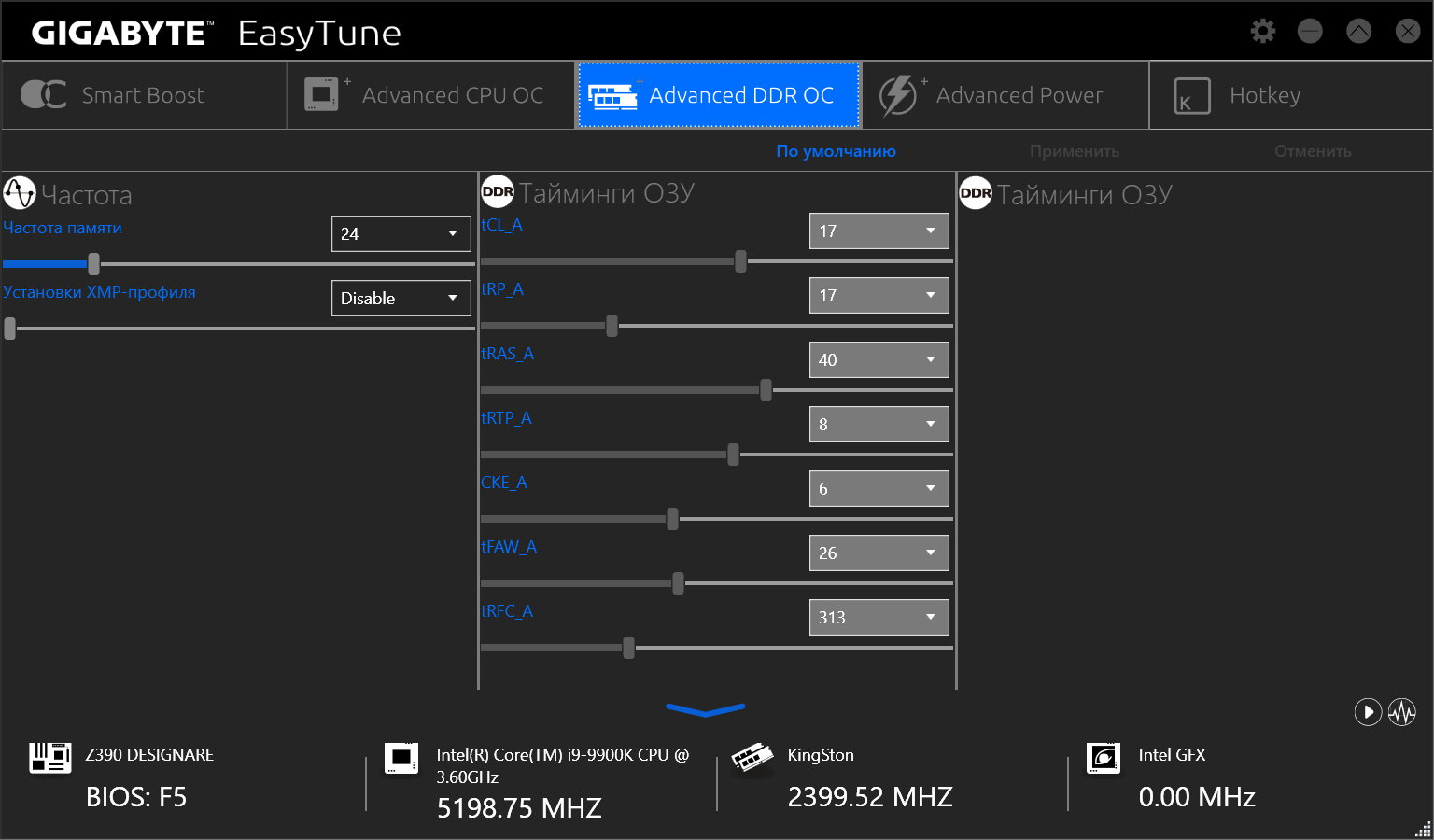
Task: Click the tRP_A slider handle
Action: (612, 326)
